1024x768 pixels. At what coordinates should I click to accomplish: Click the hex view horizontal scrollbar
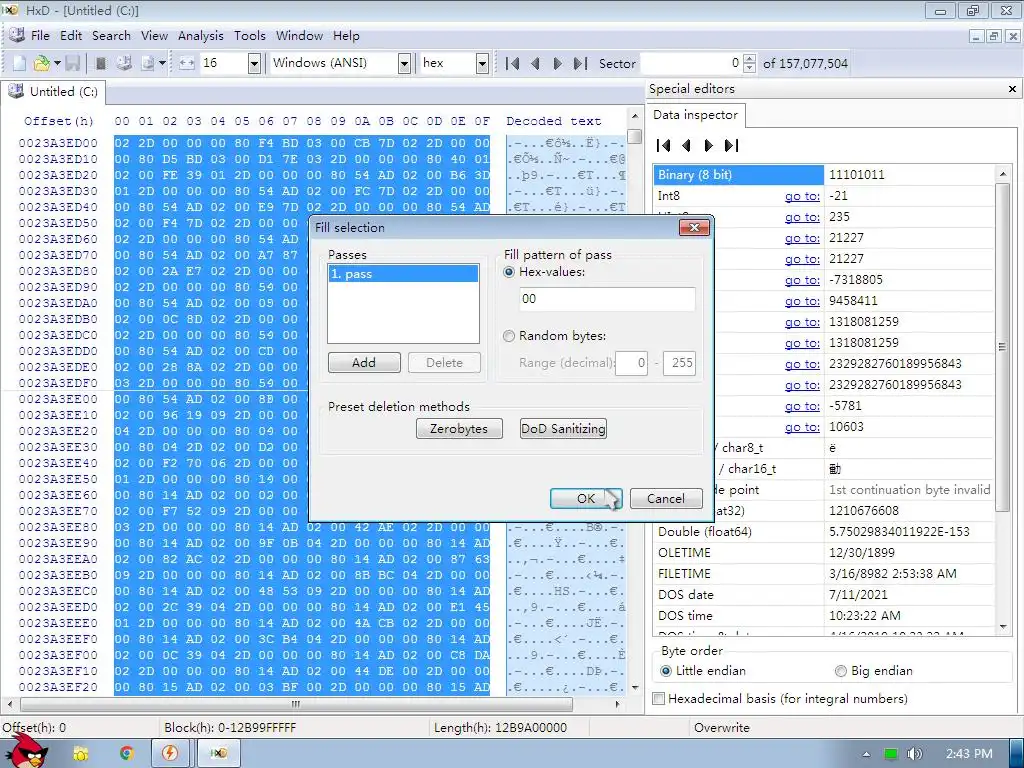(296, 704)
